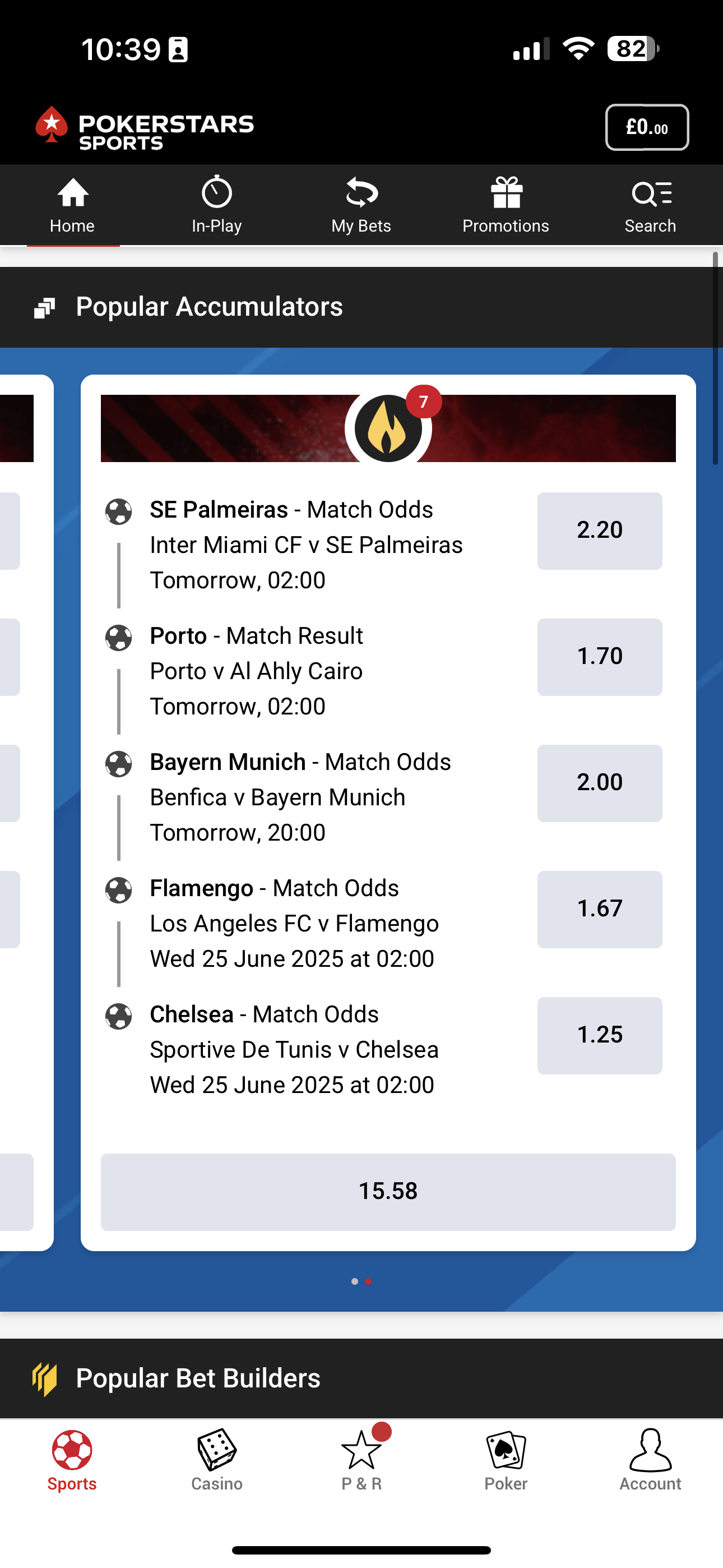Open the Search page
The width and height of the screenshot is (723, 1568).
pyautogui.click(x=650, y=206)
